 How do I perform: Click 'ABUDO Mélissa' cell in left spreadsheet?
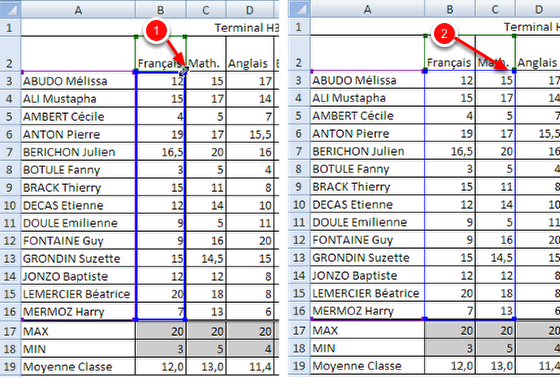click(x=78, y=81)
